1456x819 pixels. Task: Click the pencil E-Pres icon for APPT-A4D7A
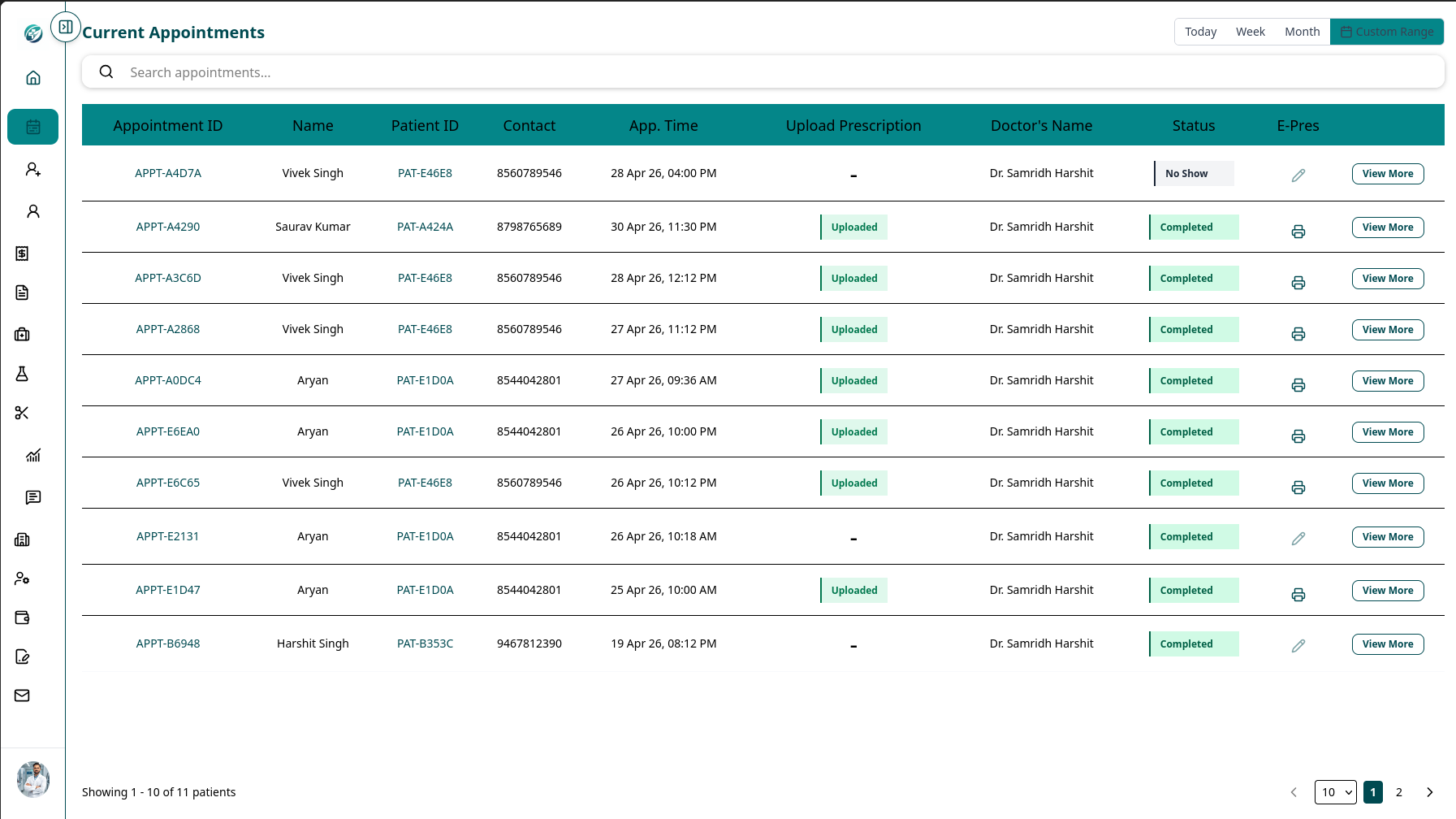(1298, 175)
